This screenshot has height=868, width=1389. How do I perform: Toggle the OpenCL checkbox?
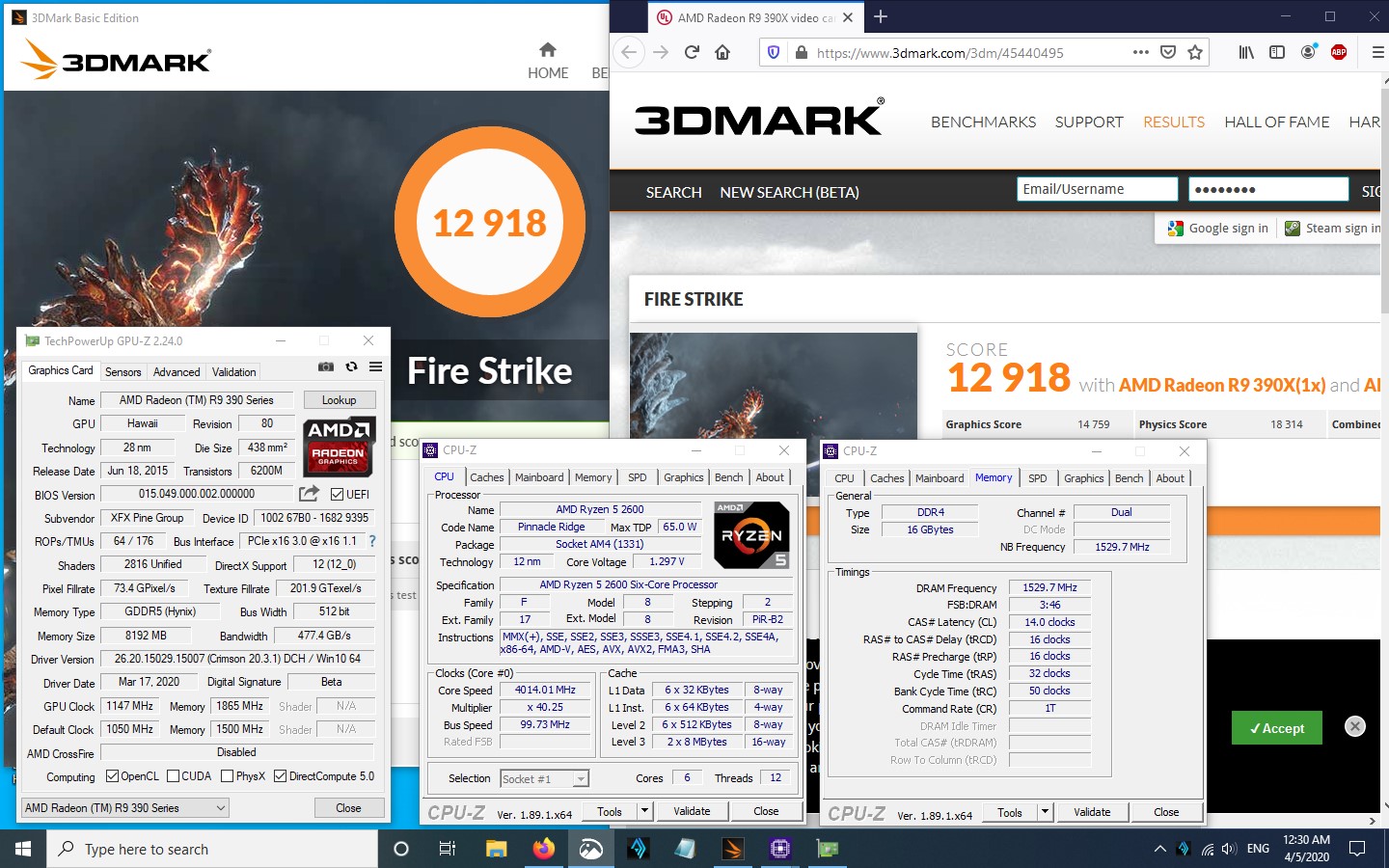112,776
